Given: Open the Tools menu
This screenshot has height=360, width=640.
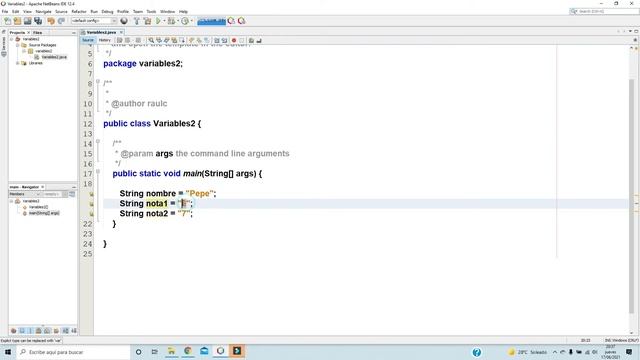Looking at the screenshot, I should pos(151,11).
